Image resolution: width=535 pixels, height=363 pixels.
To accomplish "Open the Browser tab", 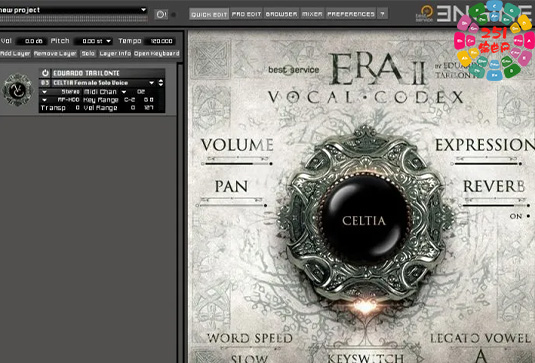I will point(281,14).
